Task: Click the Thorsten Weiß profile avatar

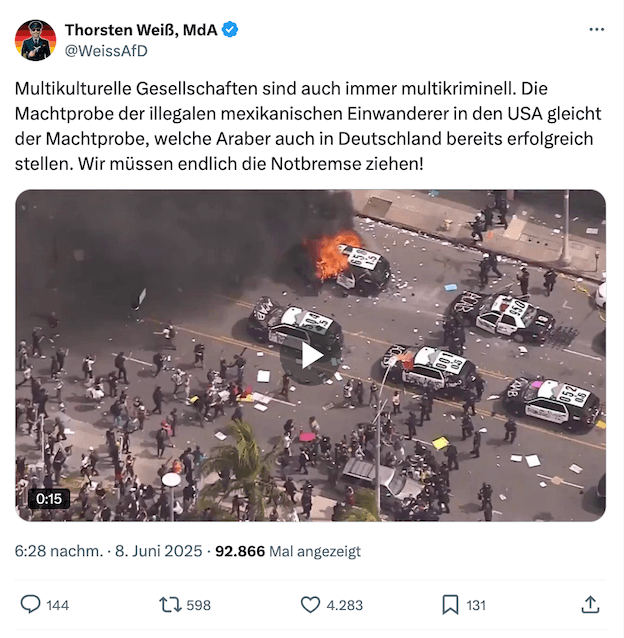Action: point(35,40)
